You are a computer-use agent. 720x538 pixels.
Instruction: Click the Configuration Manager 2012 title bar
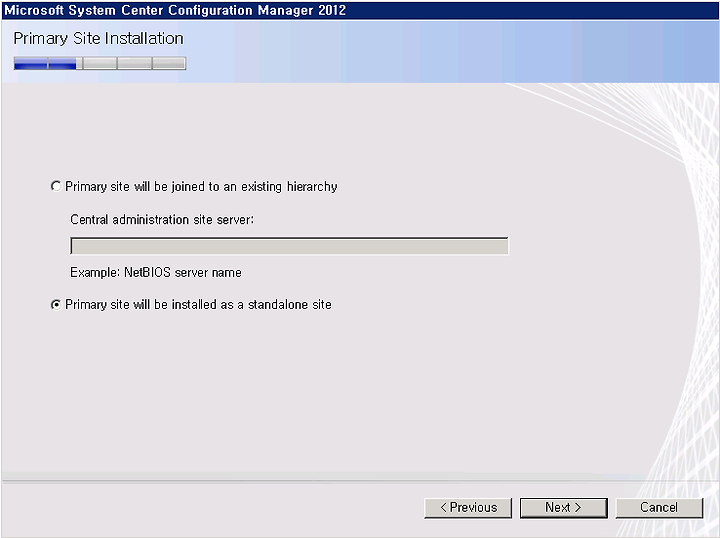tap(360, 10)
